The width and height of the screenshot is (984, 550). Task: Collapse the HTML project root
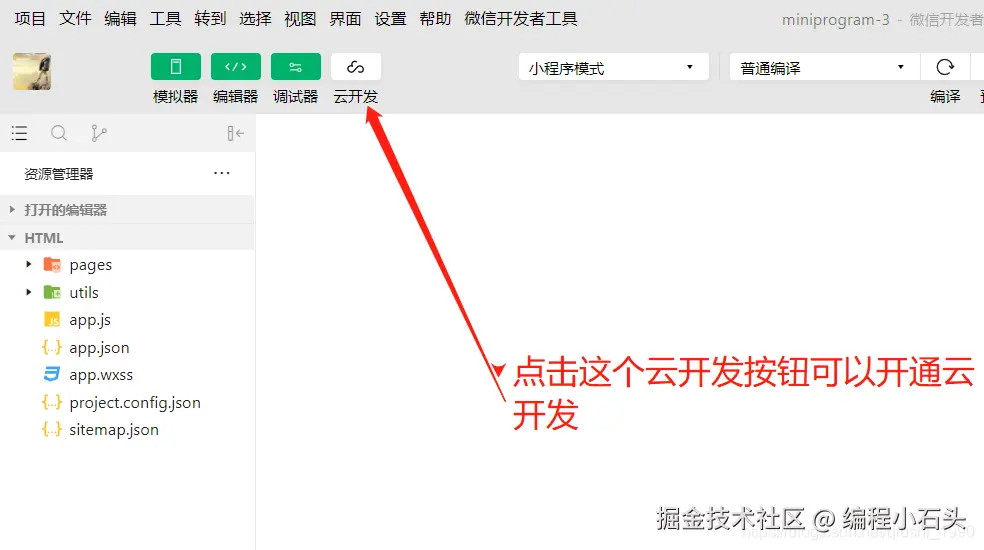click(127, 238)
